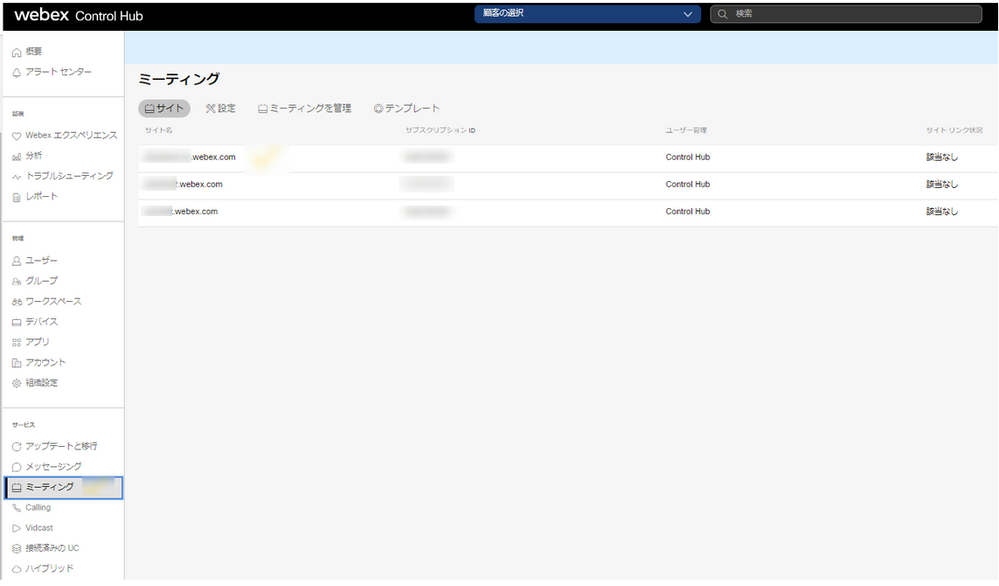999x586 pixels.
Task: Click the person icon for ユーザー
Action: (x=17, y=261)
